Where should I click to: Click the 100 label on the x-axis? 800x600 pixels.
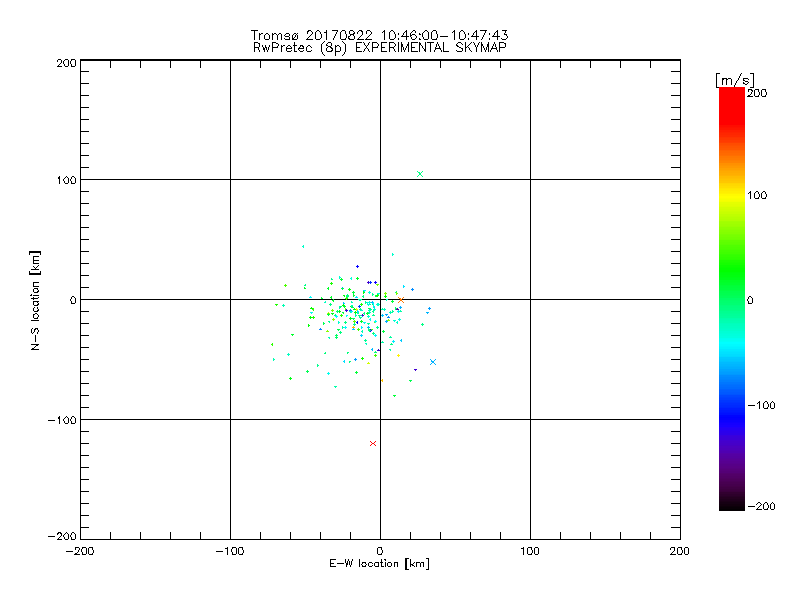click(x=530, y=551)
